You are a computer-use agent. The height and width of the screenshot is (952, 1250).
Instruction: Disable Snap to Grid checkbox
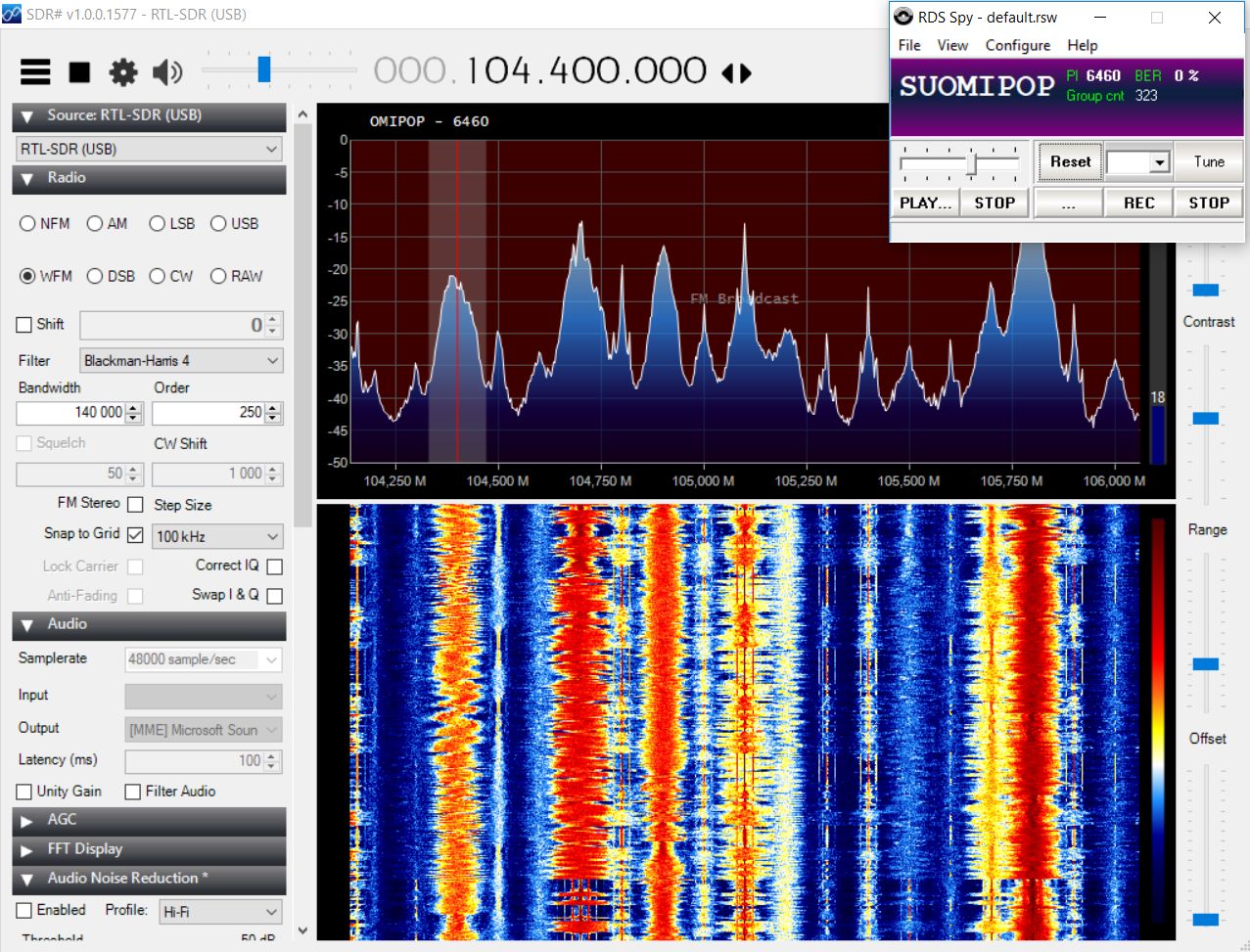pos(135,535)
